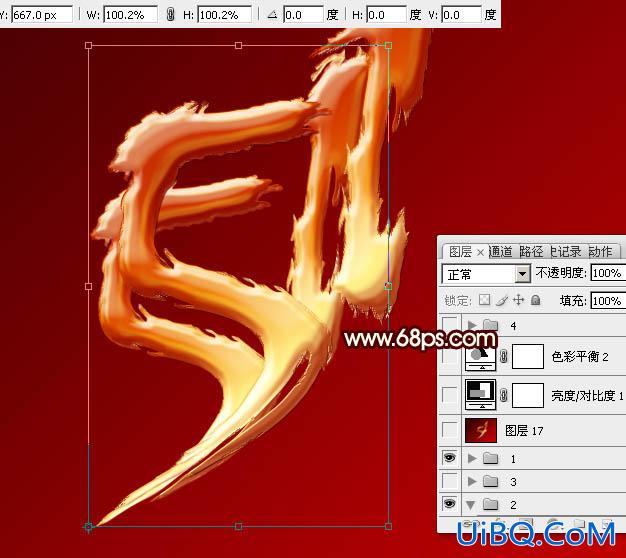Hide group 1 via its eye icon
626x558 pixels.
click(x=450, y=457)
